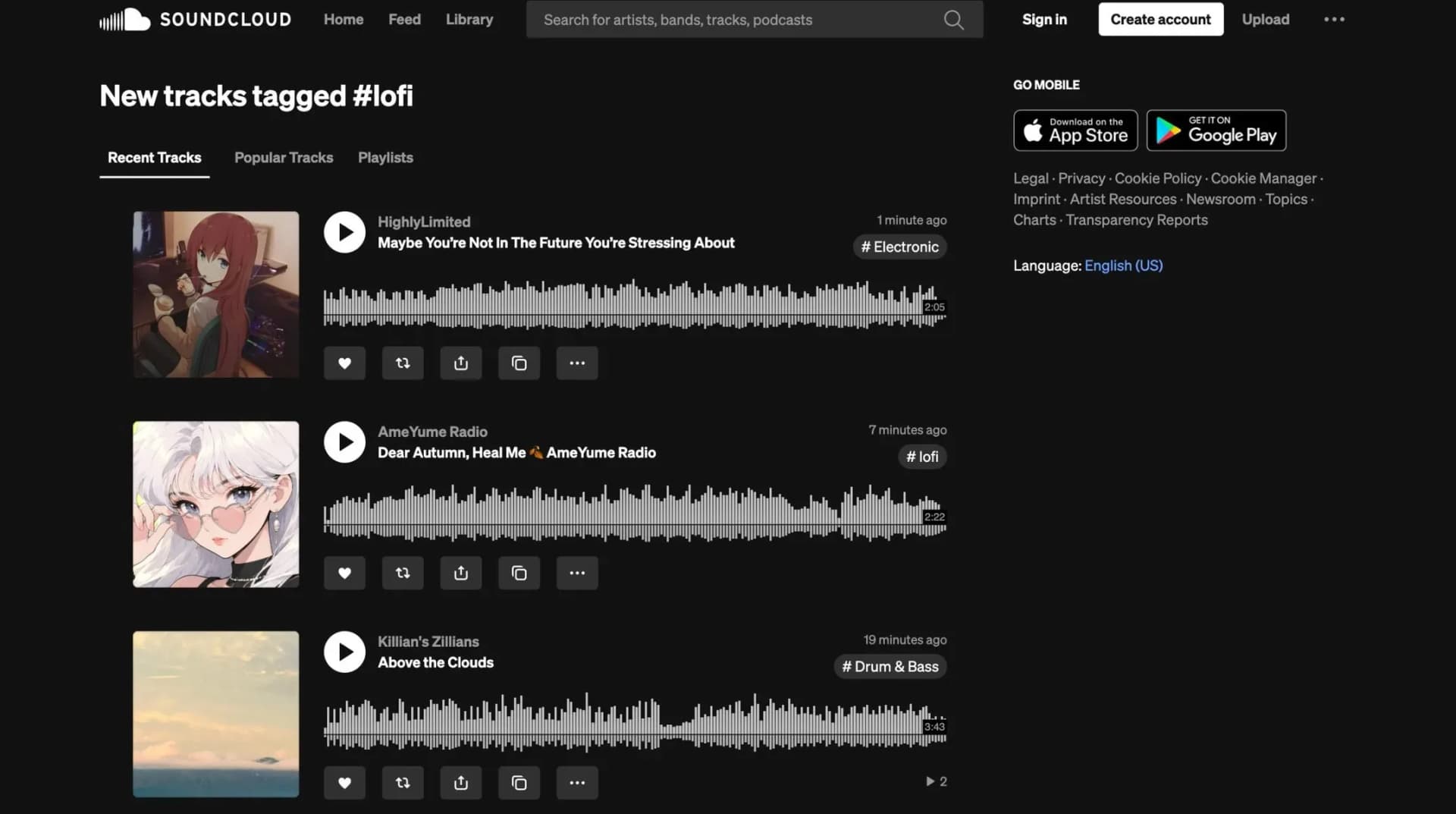Copy link for HighlyLimited track
1456x814 pixels.
[x=519, y=363]
